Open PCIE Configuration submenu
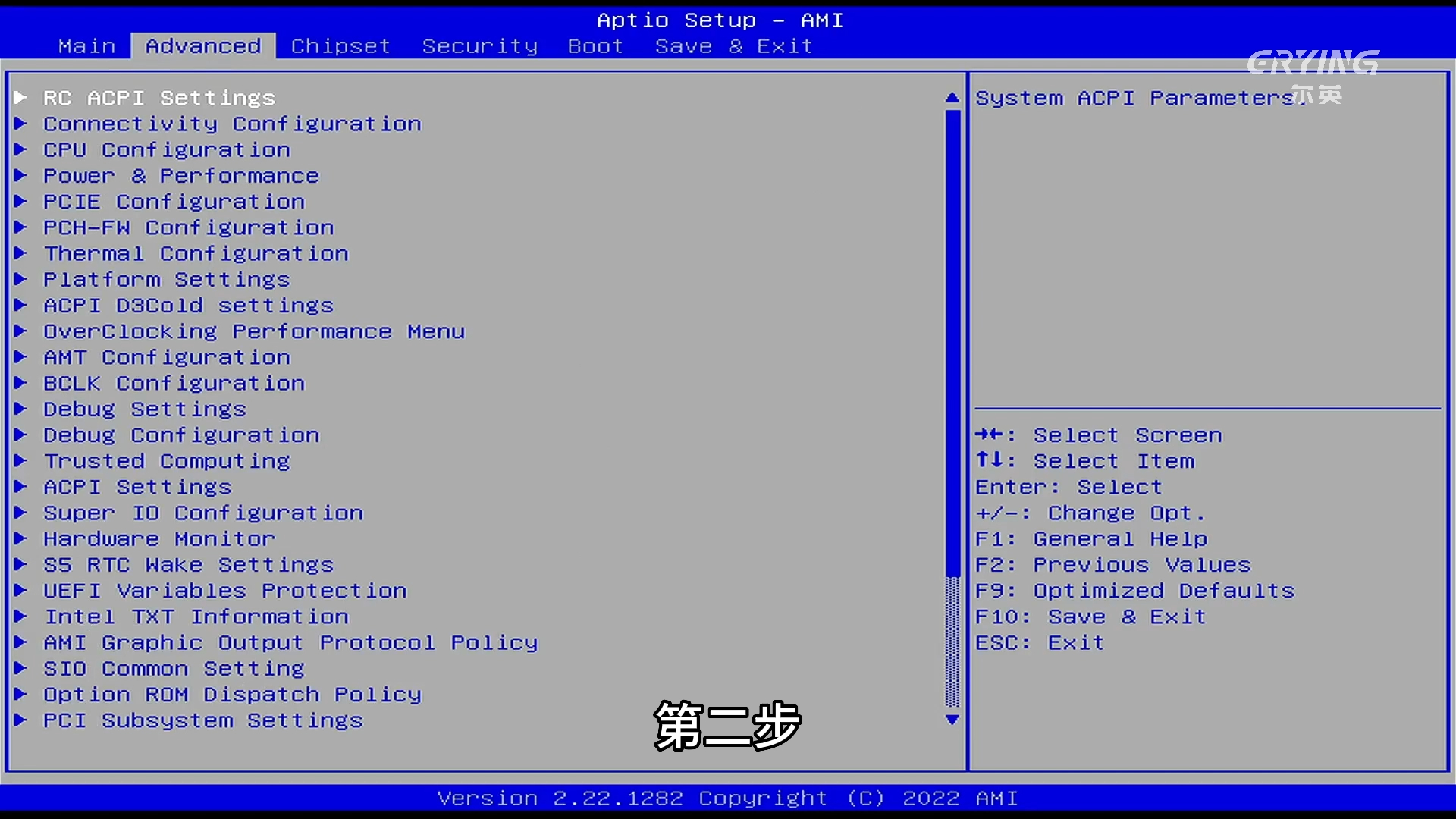Screen dimensions: 1456x819 pos(174,202)
